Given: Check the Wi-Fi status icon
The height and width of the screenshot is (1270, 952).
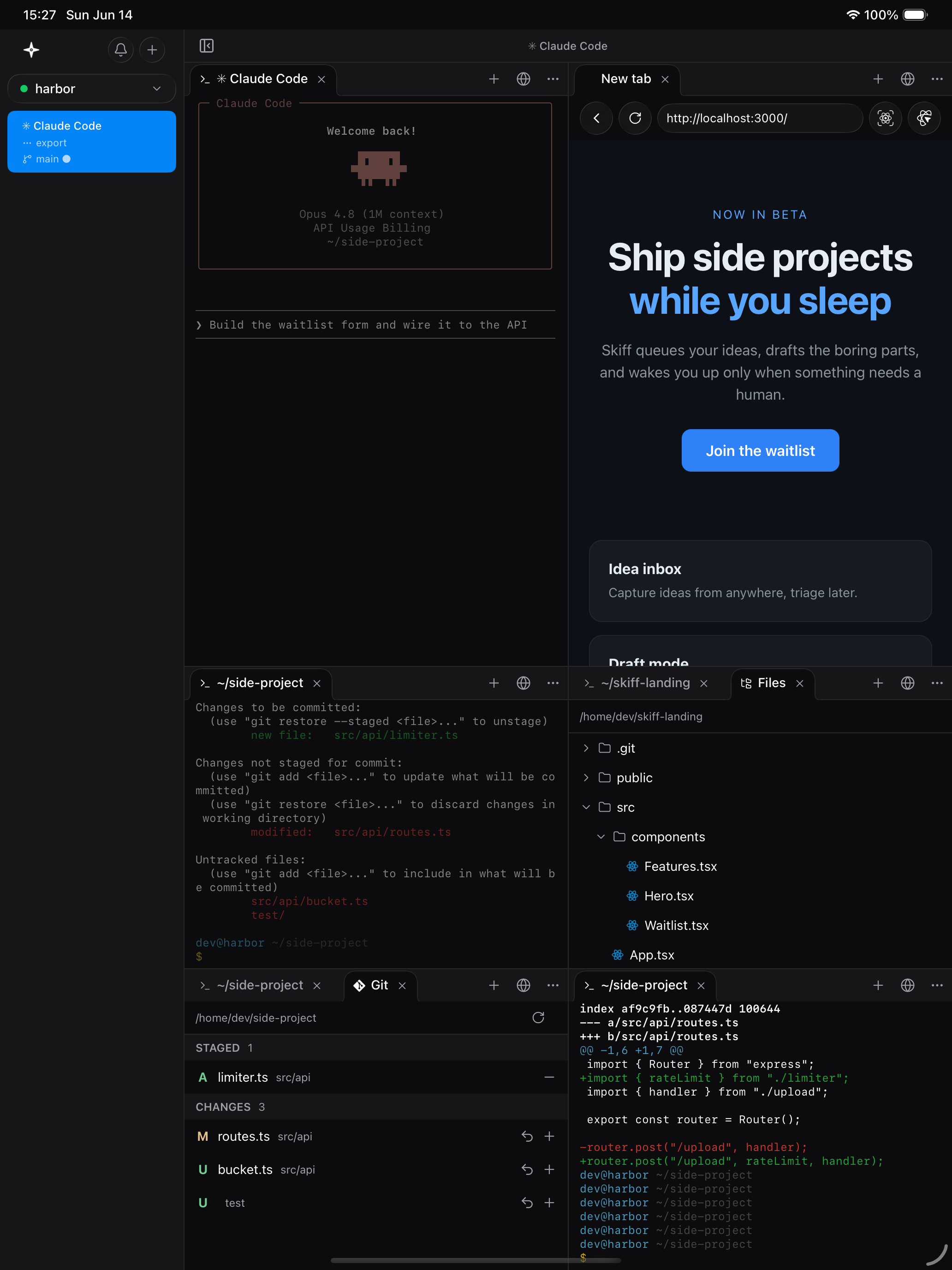Looking at the screenshot, I should click(x=853, y=15).
